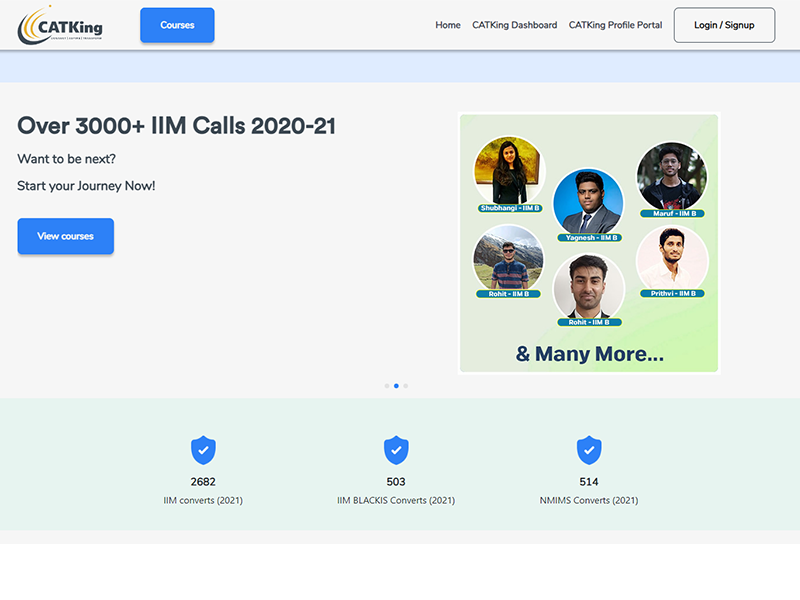Click the '503' stat number

pyautogui.click(x=396, y=482)
